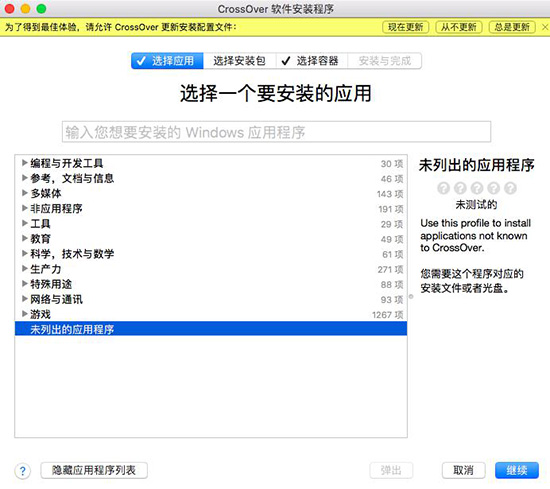Dismiss the yellow update banner with X

point(545,27)
